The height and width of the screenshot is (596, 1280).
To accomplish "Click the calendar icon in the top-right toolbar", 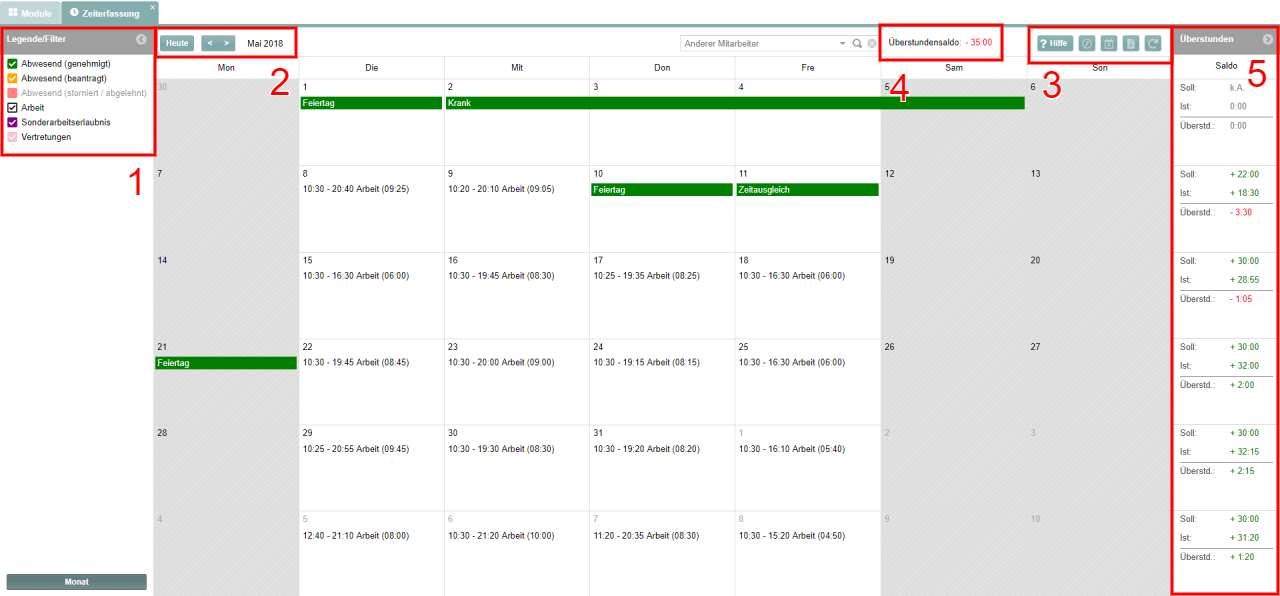I will (1109, 43).
